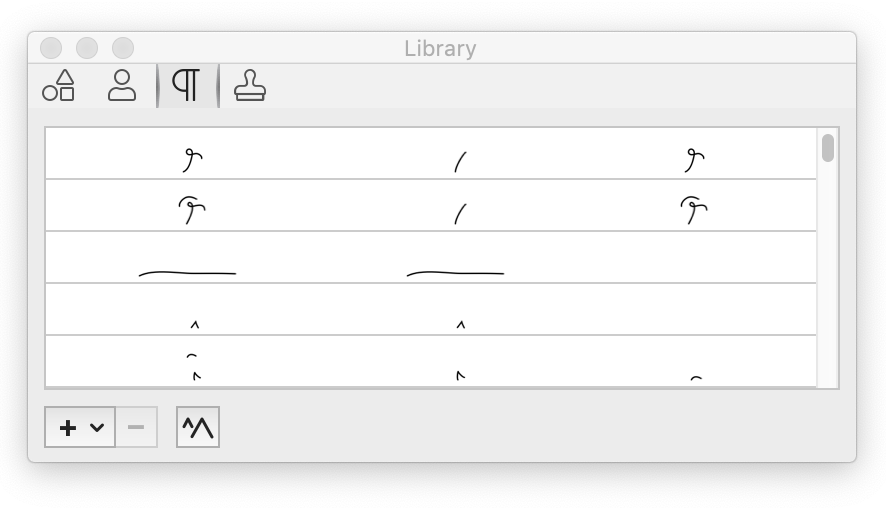Select fourth row's left caret glyph
Image resolution: width=886 pixels, height=508 pixels.
pyautogui.click(x=195, y=323)
